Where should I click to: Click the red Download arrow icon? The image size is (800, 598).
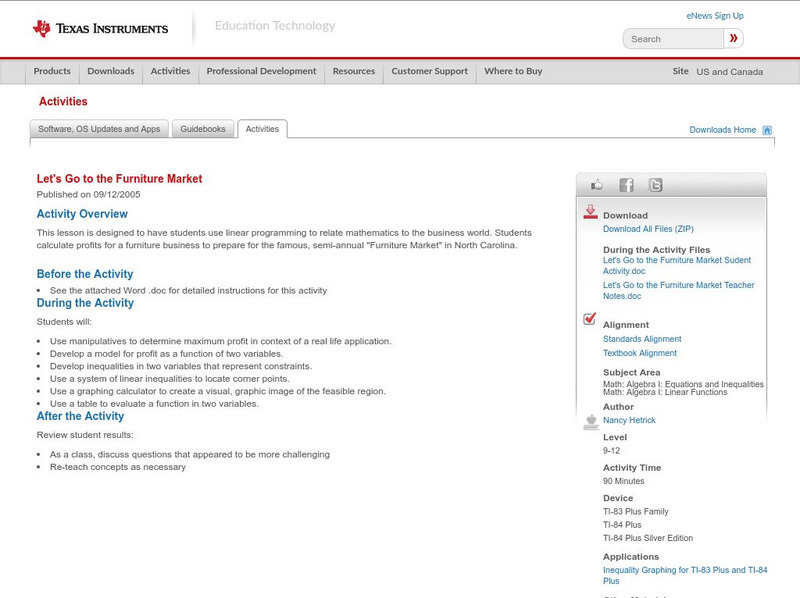point(590,212)
